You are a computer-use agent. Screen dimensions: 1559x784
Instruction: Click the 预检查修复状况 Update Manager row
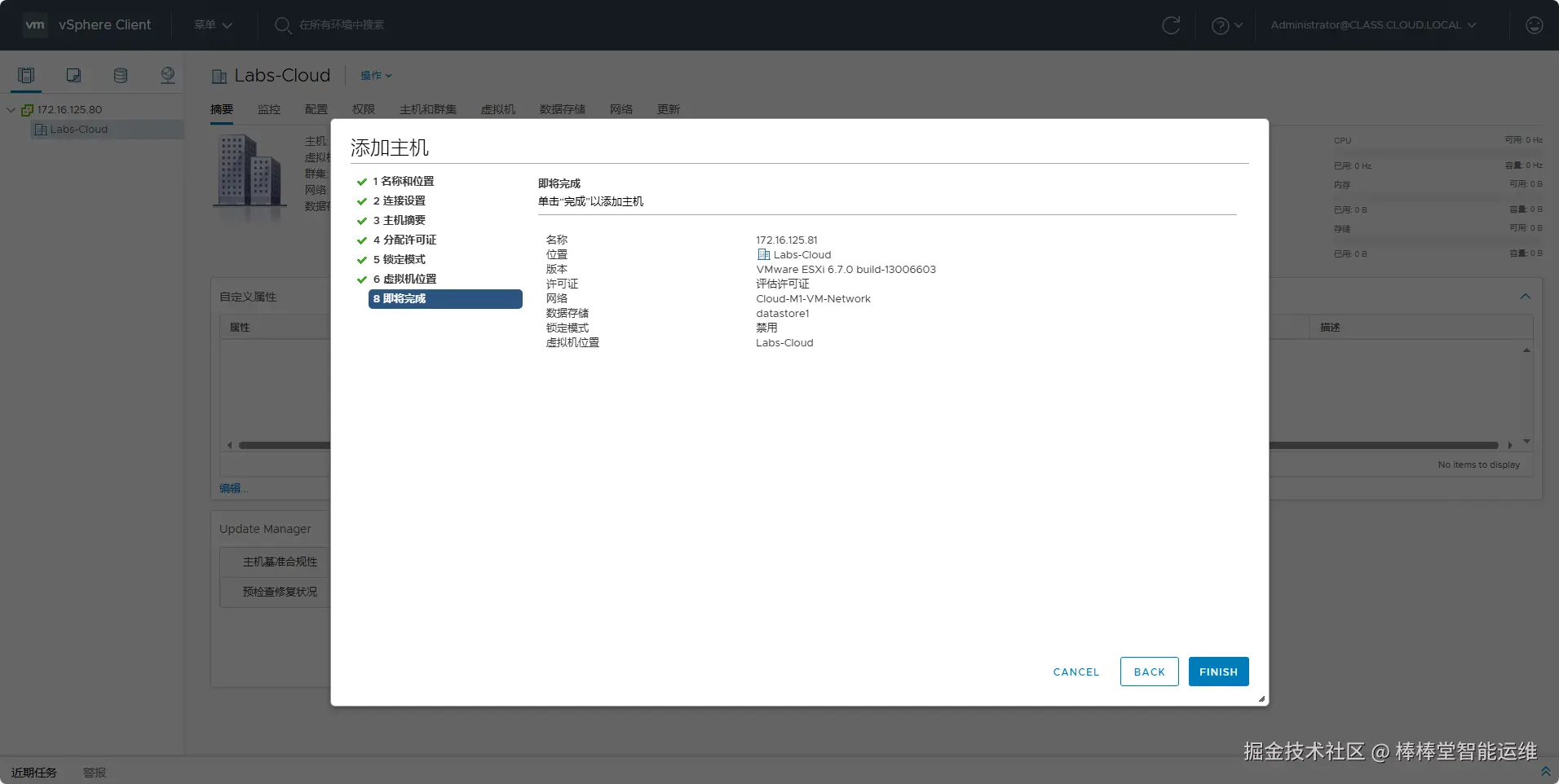point(280,592)
